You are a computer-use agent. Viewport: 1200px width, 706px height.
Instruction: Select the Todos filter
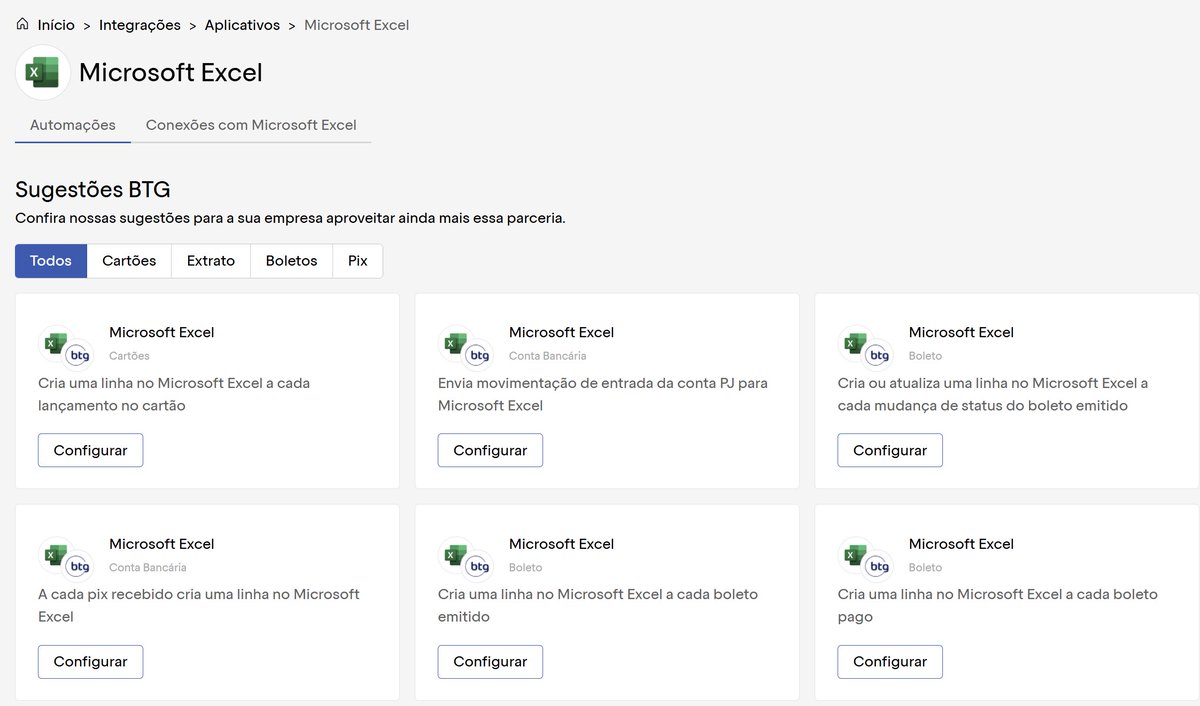[x=51, y=261]
